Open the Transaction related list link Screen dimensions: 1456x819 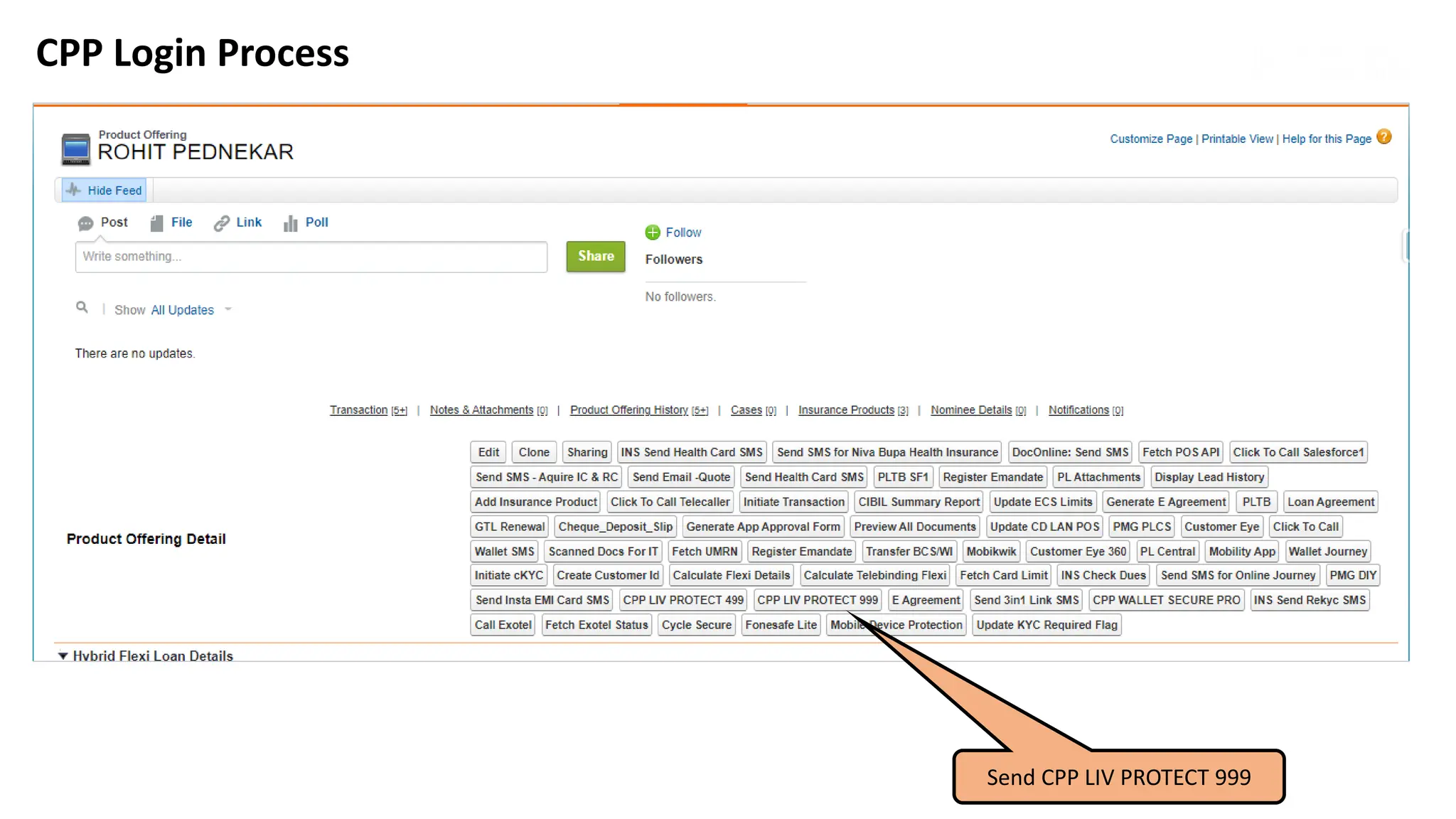pyautogui.click(x=358, y=410)
